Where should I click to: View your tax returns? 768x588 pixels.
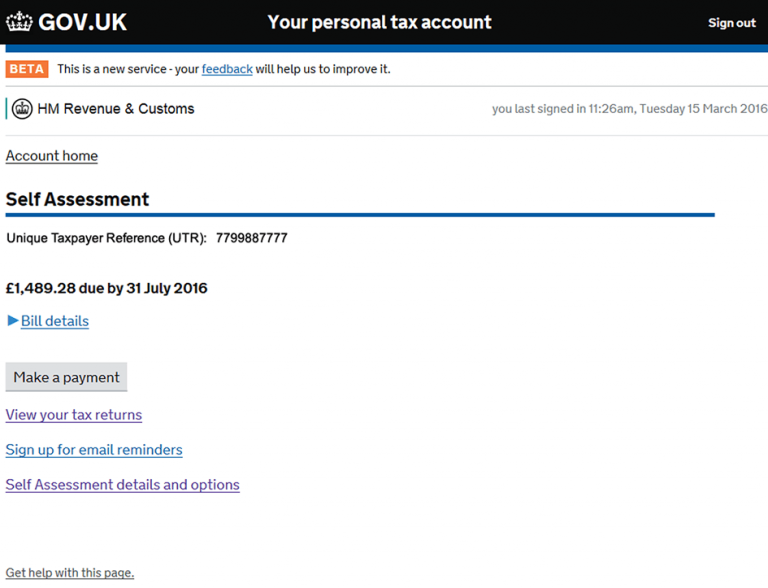point(74,415)
